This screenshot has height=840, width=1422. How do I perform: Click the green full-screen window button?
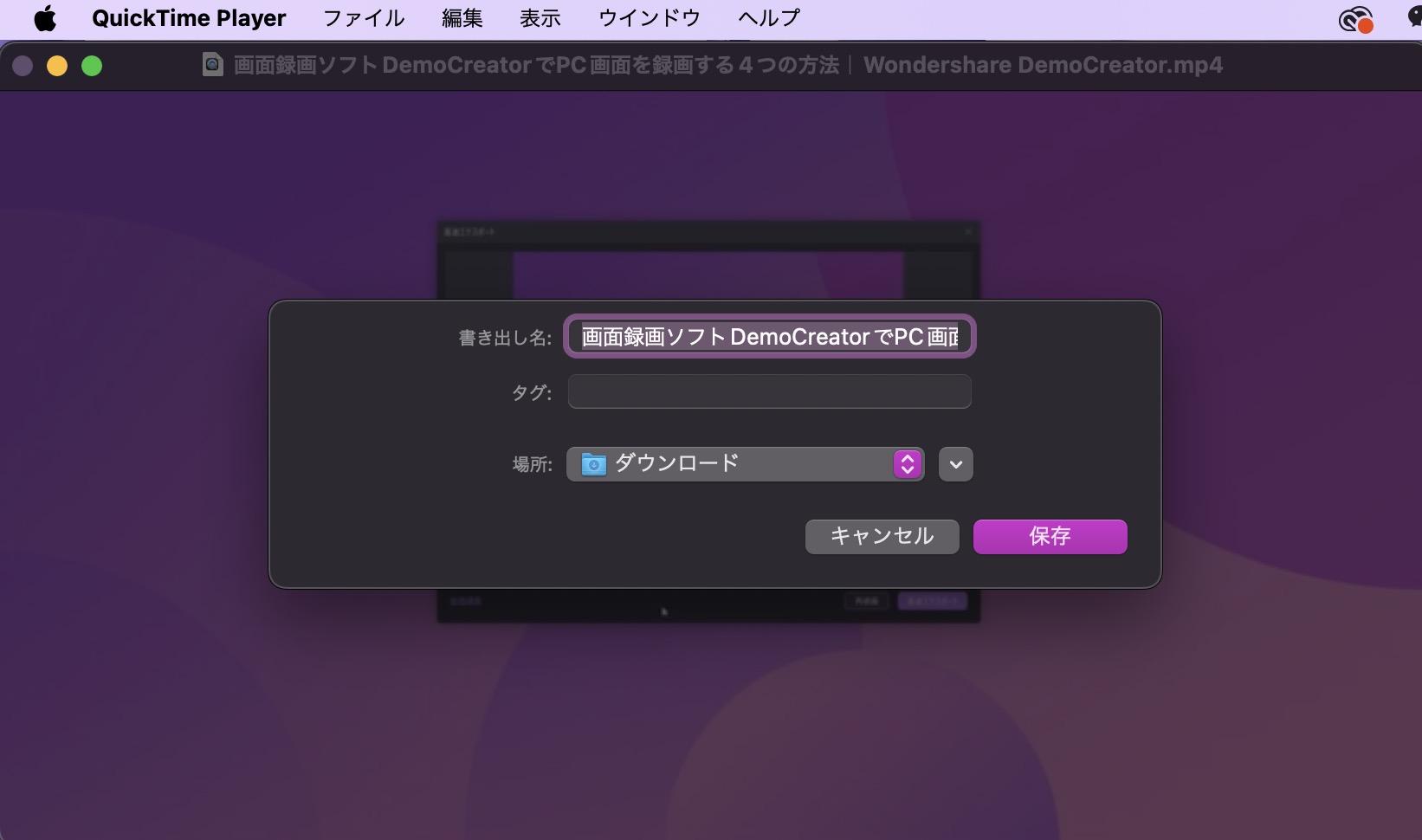coord(92,66)
